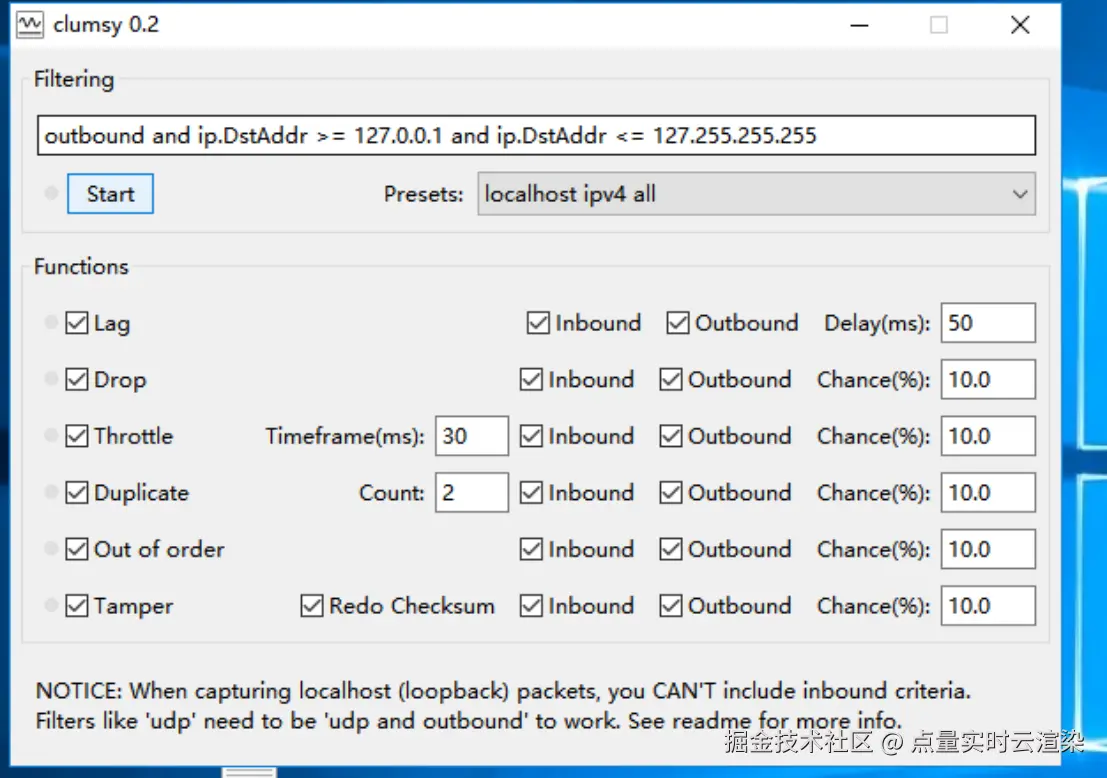Image resolution: width=1107 pixels, height=778 pixels.
Task: Toggle Inbound checkbox in Lag row
Action: click(x=538, y=323)
